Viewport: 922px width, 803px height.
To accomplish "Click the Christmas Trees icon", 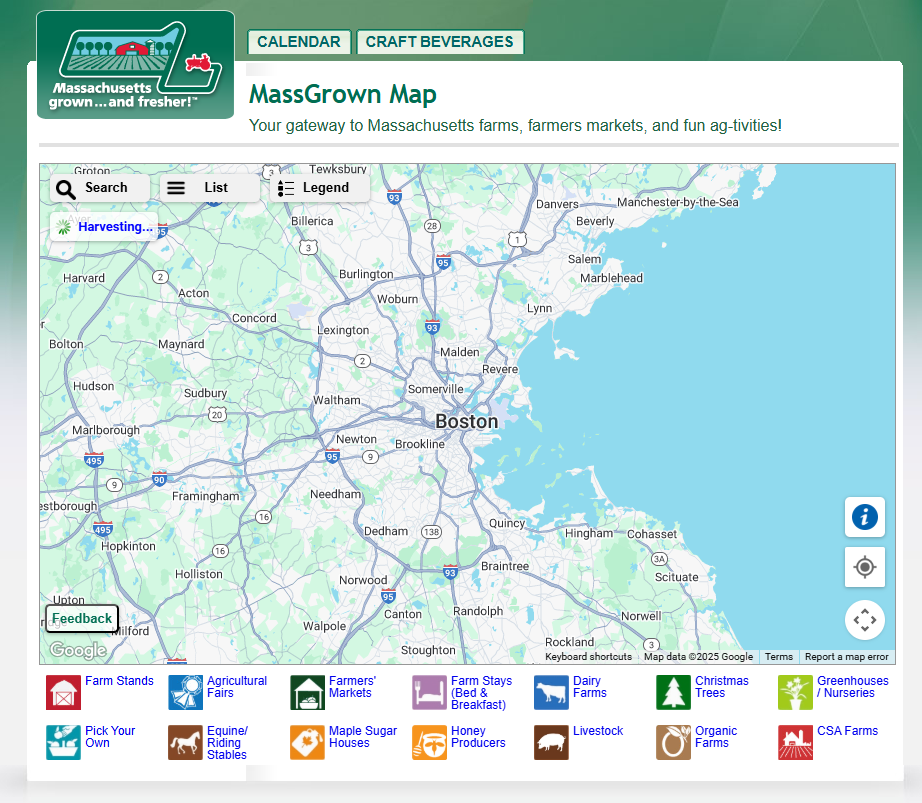I will (673, 692).
